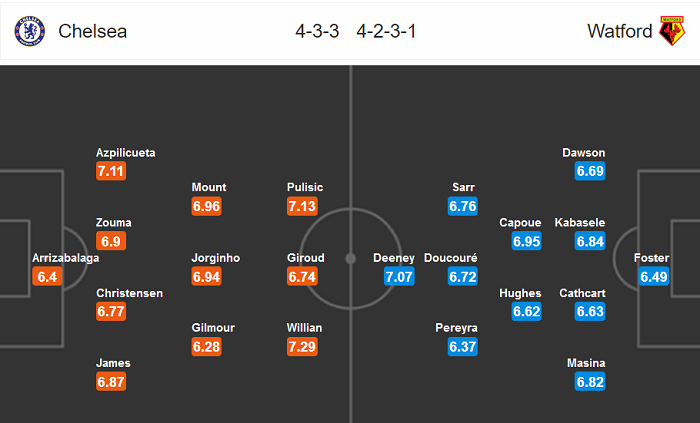Image resolution: width=700 pixels, height=423 pixels.
Task: Click Willian's 7.29 rating badge
Action: (304, 346)
